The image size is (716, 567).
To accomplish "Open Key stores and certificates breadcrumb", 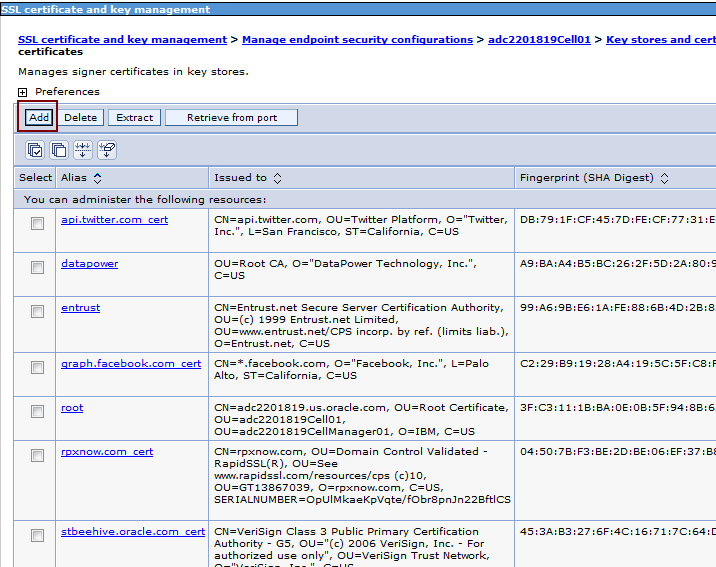I will (x=661, y=40).
